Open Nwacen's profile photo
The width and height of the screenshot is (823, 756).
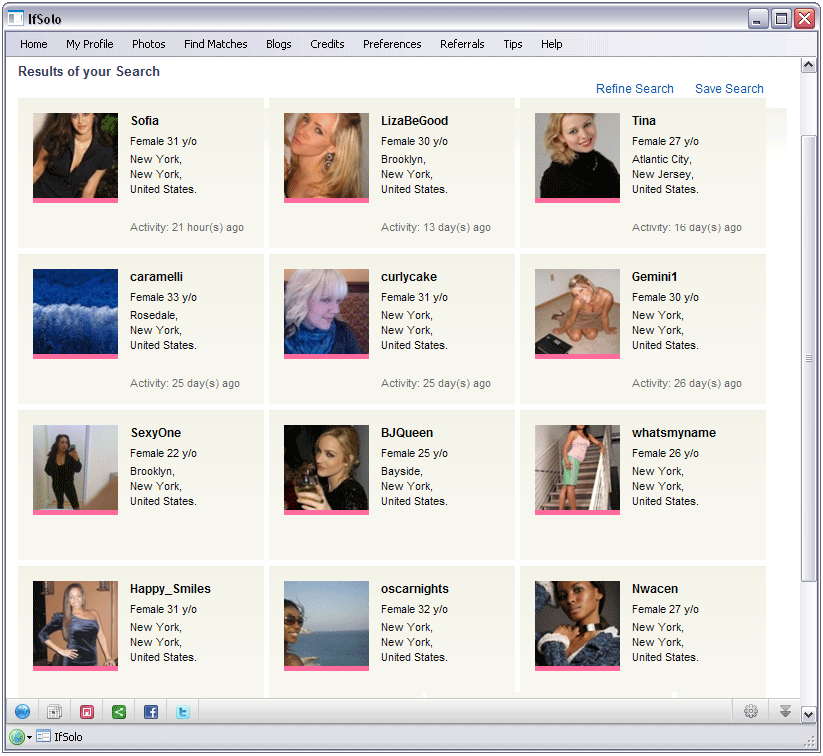(577, 624)
